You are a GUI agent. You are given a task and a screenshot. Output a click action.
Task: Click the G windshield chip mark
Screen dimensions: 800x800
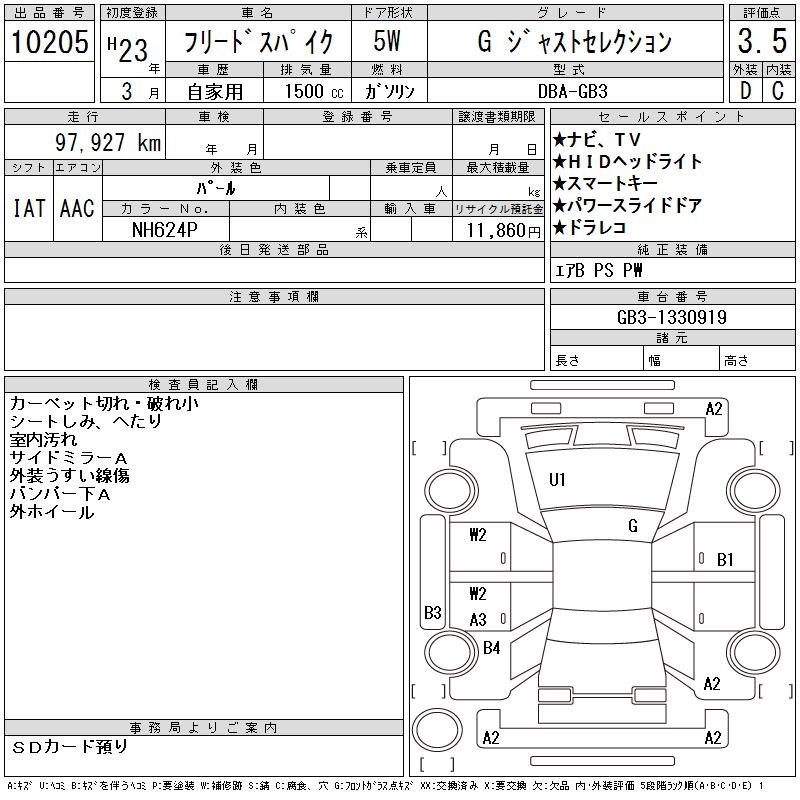(632, 526)
